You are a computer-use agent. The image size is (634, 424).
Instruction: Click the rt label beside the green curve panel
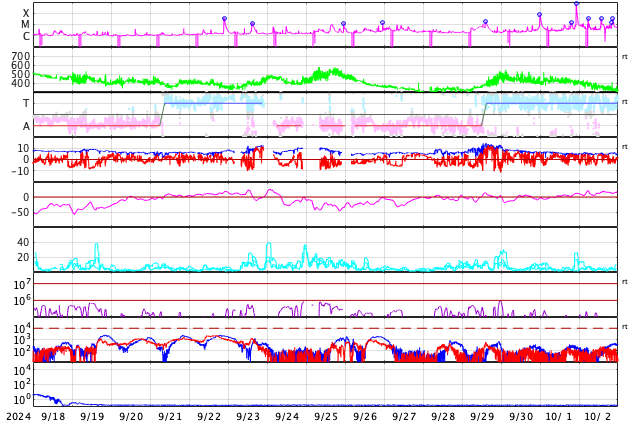[x=625, y=57]
